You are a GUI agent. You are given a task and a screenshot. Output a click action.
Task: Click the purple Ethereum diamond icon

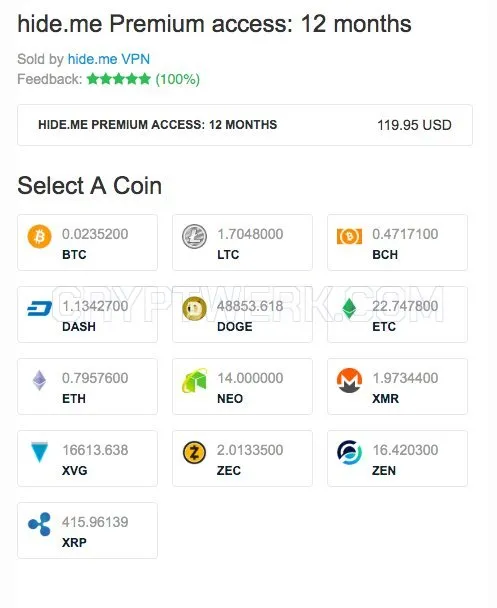coord(39,380)
